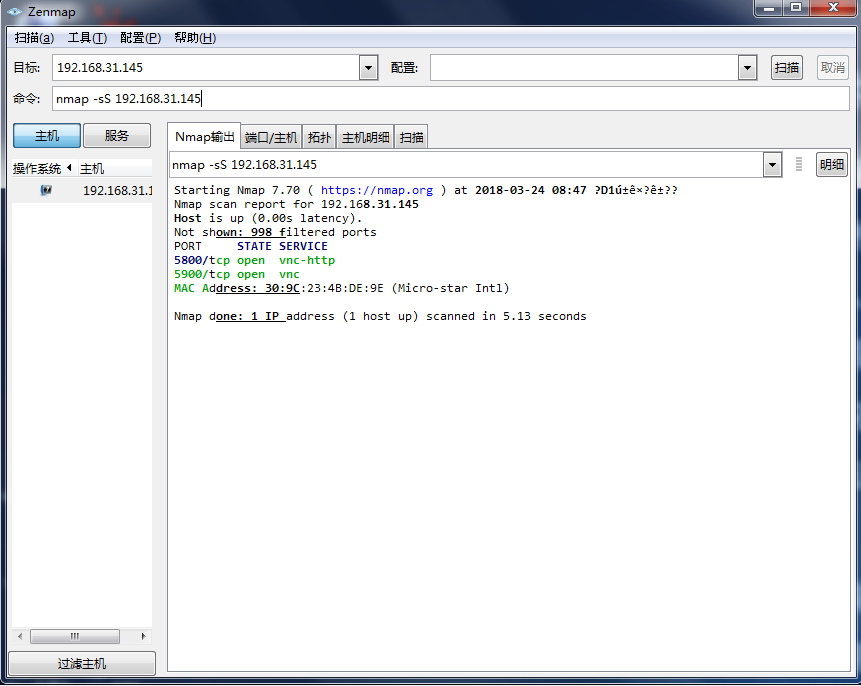Click the 5800/tcp open vnc-http line
Image resolution: width=861 pixels, height=686 pixels.
(254, 260)
